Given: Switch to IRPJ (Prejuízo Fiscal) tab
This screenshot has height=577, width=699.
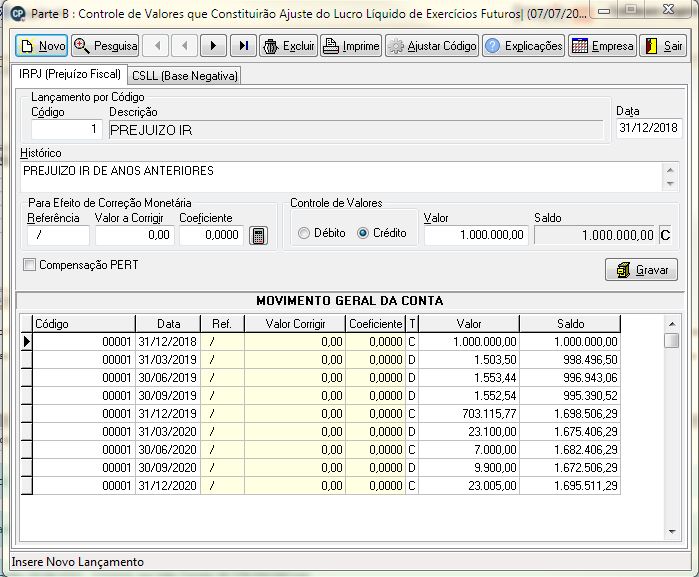Looking at the screenshot, I should (70, 74).
